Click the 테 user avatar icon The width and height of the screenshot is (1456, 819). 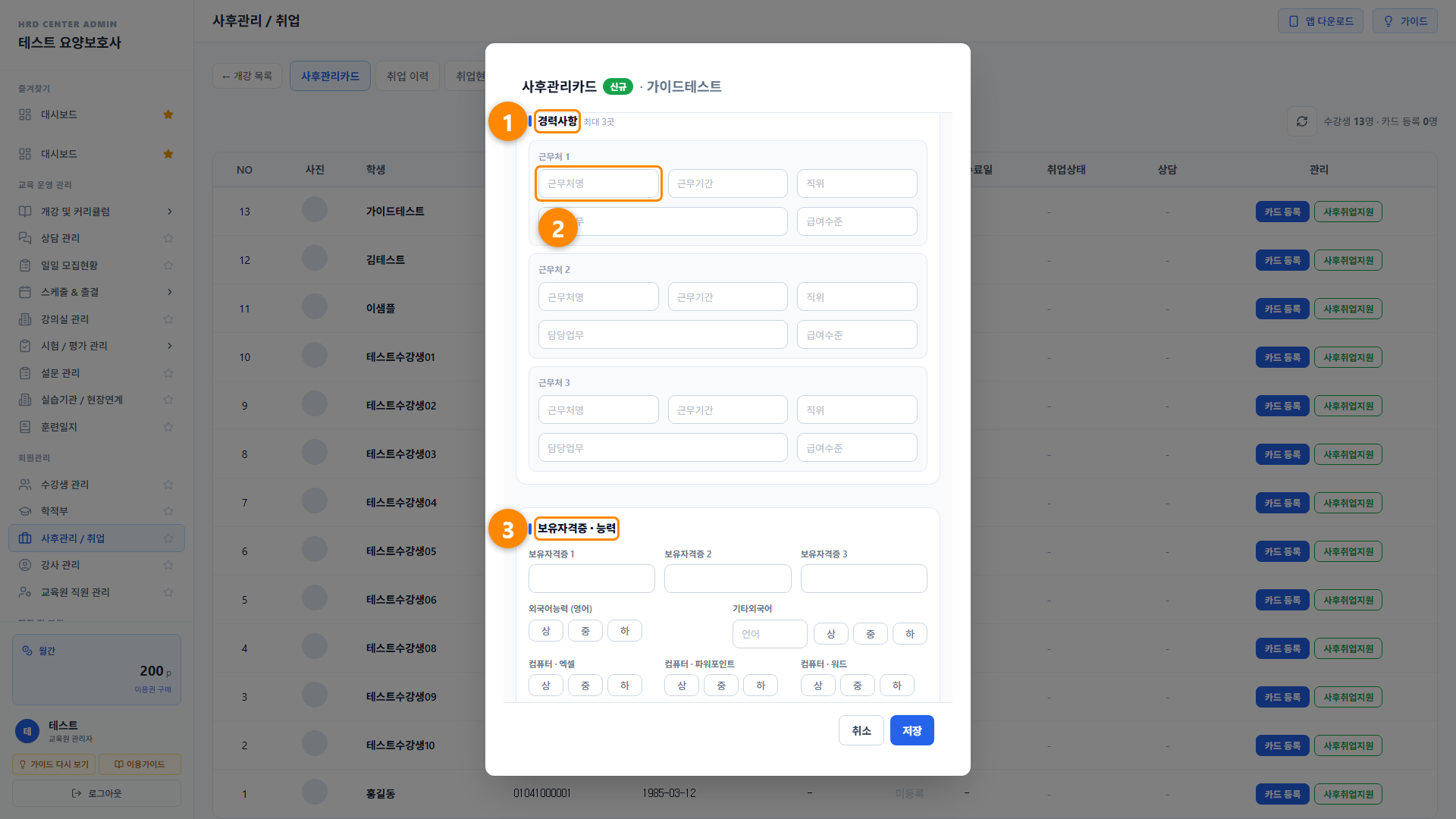(x=27, y=731)
